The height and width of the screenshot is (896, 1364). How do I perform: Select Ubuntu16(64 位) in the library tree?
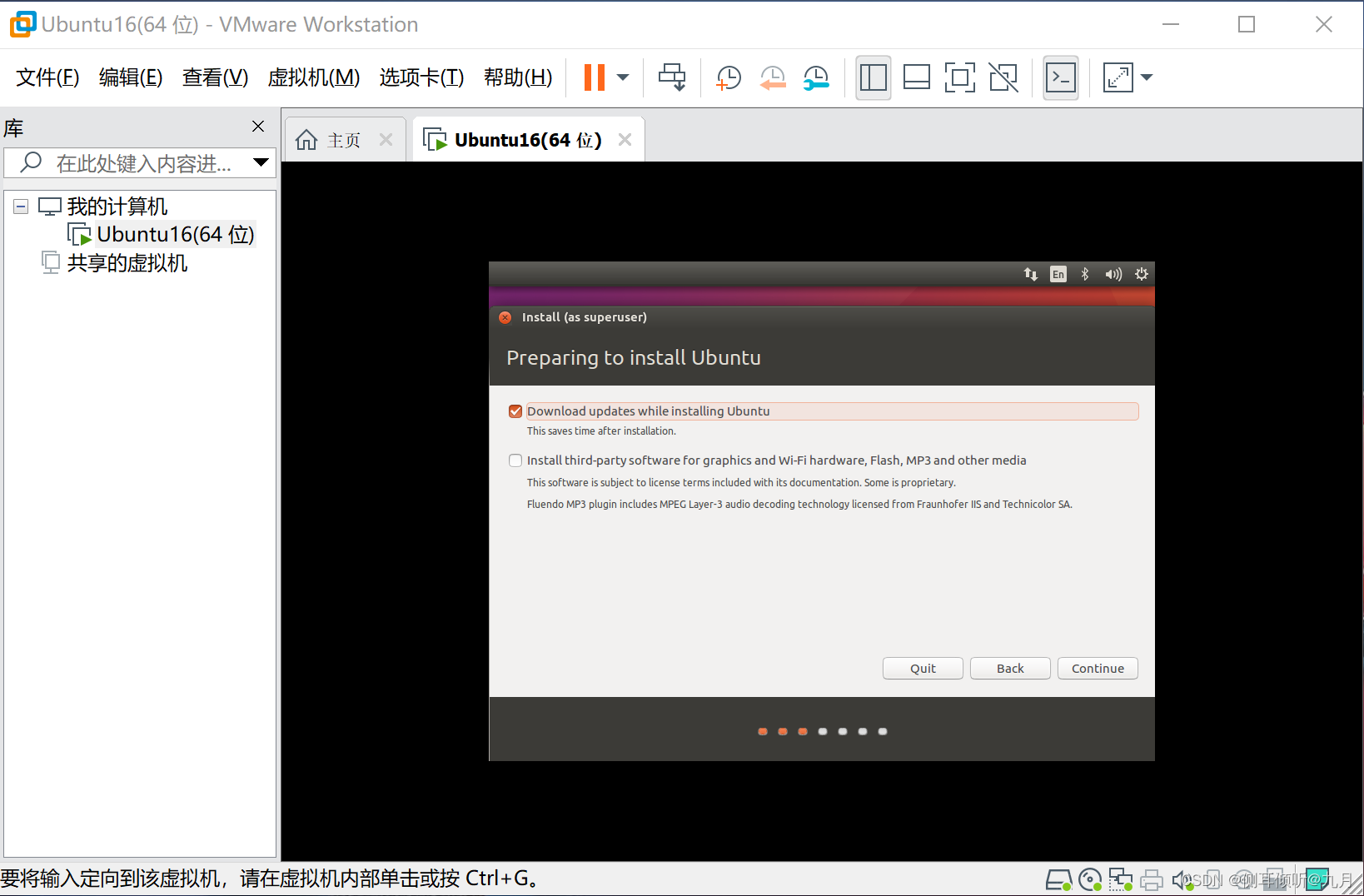click(x=176, y=235)
